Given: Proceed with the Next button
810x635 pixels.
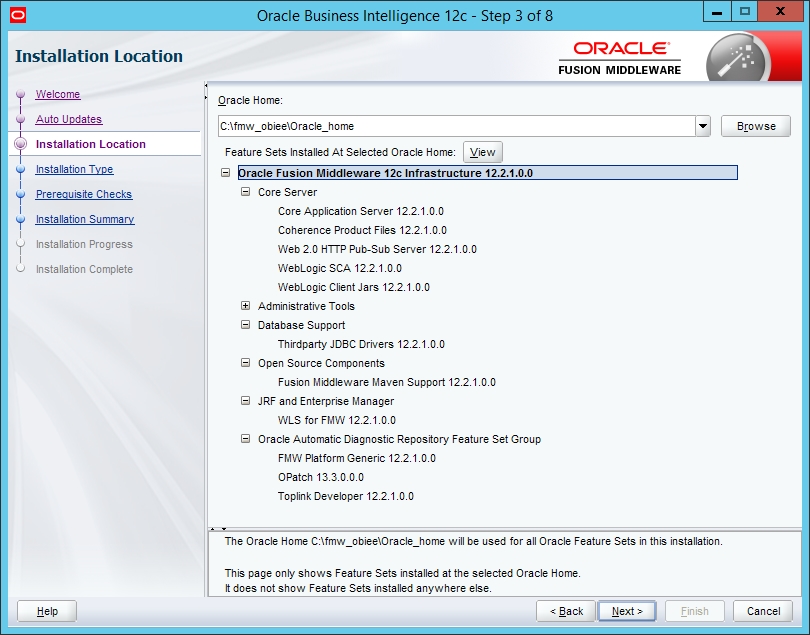Looking at the screenshot, I should pyautogui.click(x=627, y=611).
